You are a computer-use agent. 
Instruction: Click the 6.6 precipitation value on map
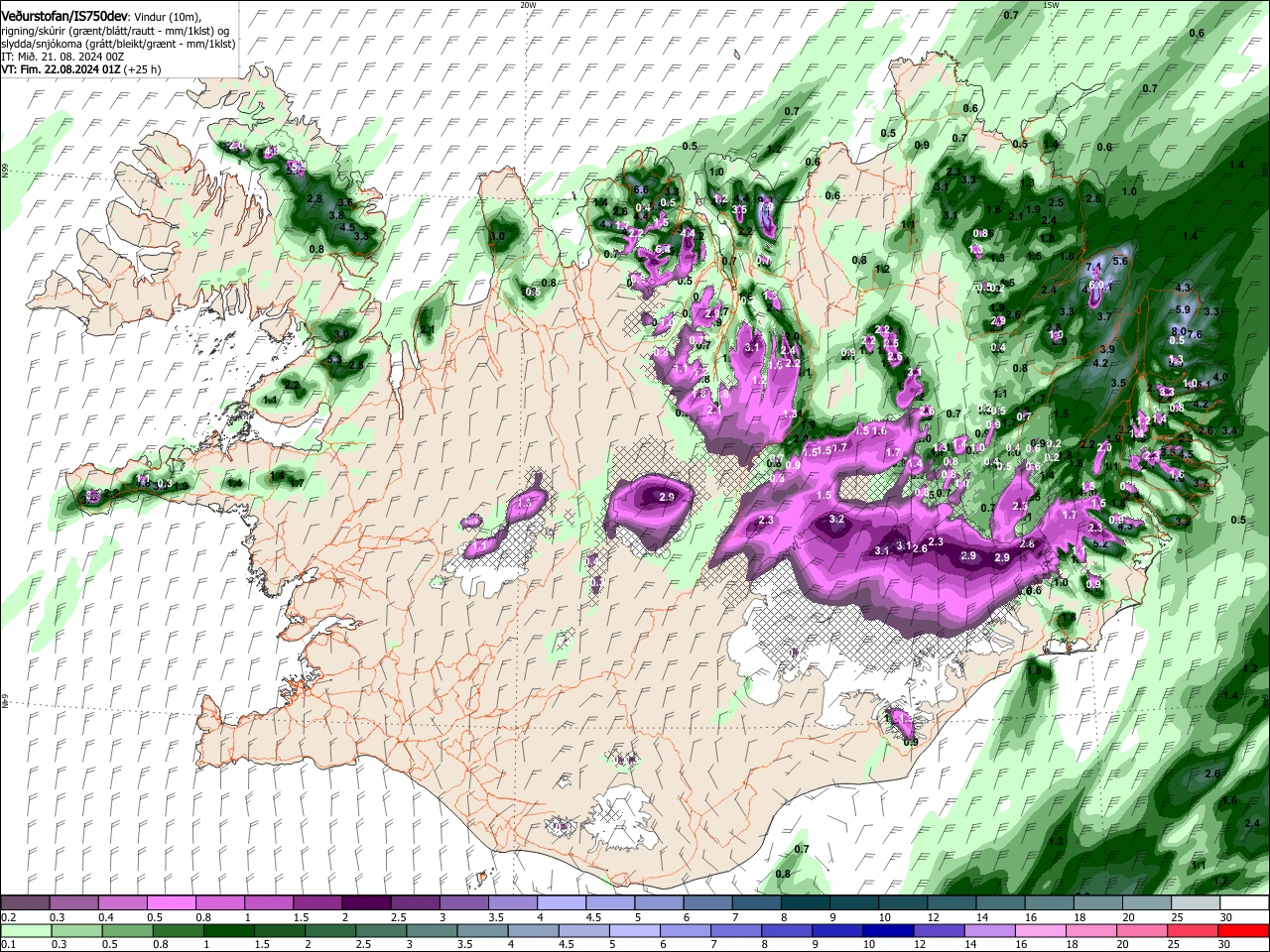tap(641, 190)
